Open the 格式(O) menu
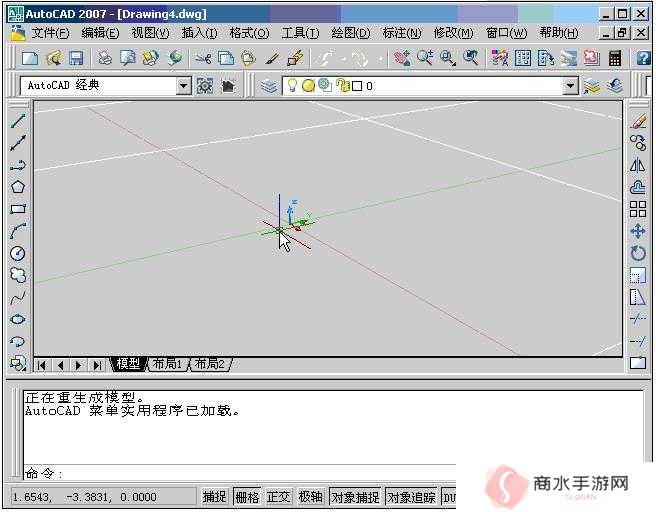Screen dimensions: 656x512 [x=249, y=33]
